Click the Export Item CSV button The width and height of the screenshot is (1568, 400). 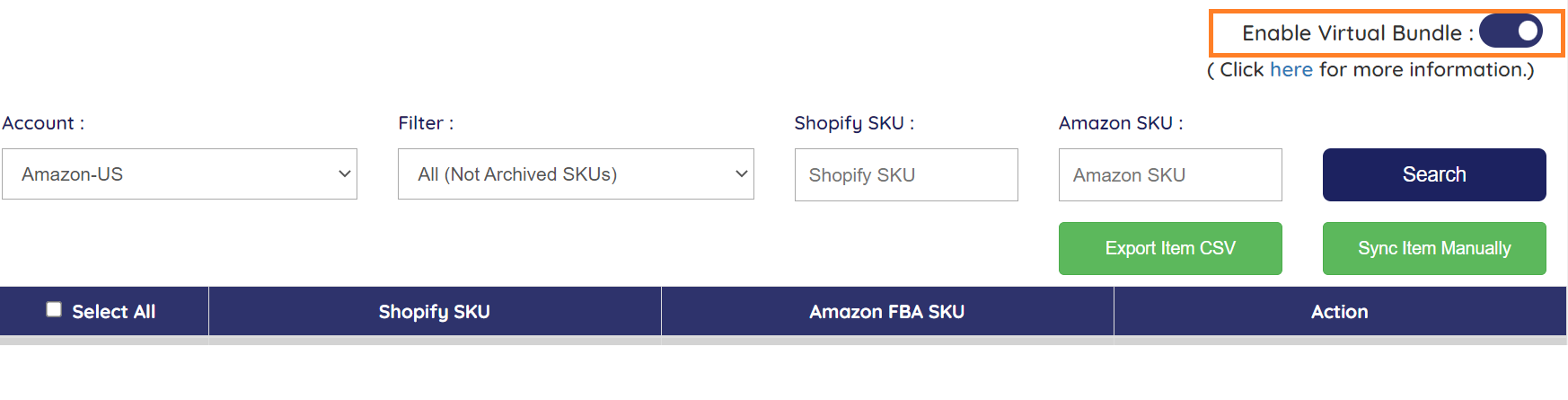pos(1170,248)
